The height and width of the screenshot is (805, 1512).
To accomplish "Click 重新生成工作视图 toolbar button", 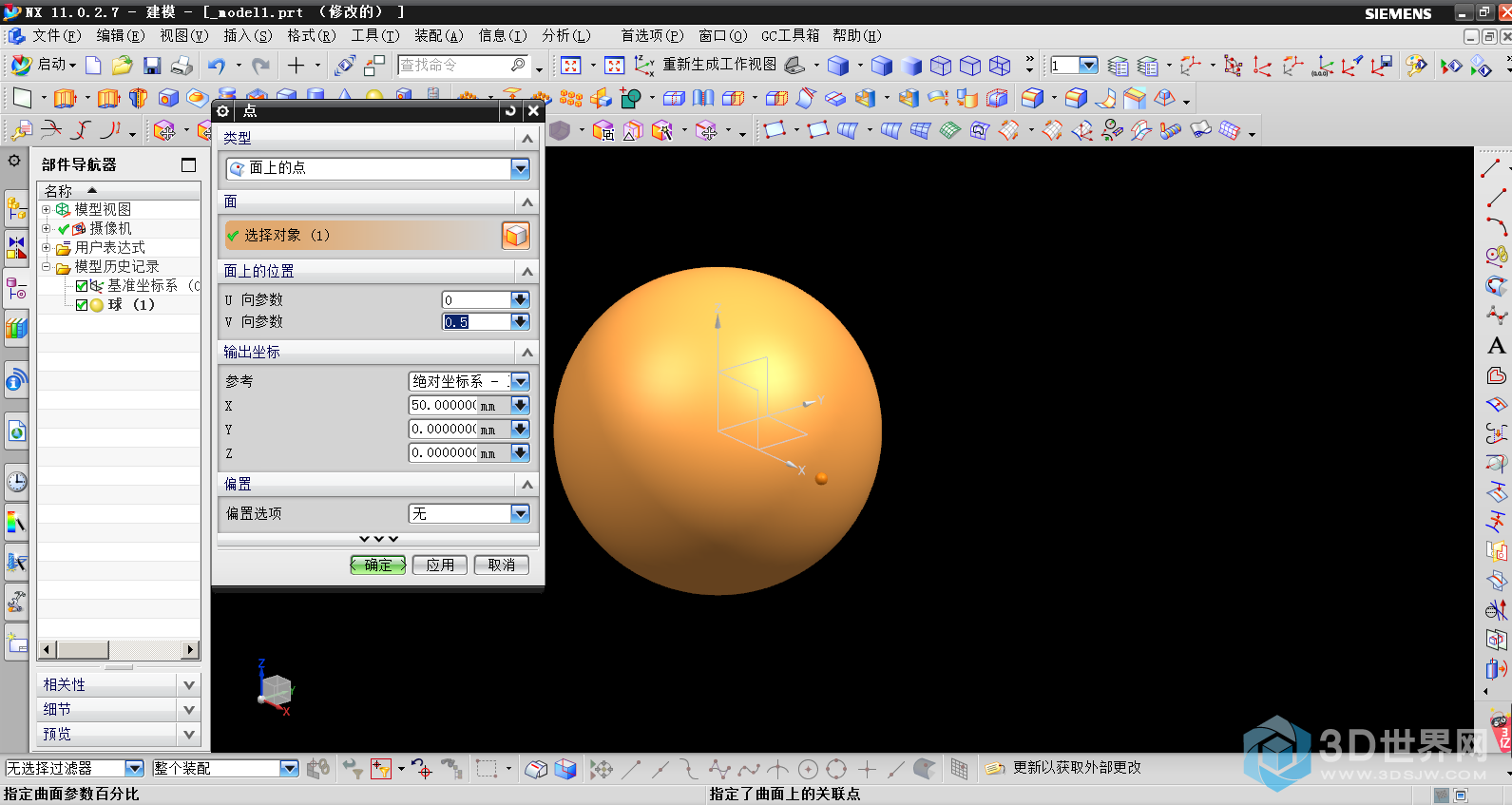I will click(x=706, y=65).
